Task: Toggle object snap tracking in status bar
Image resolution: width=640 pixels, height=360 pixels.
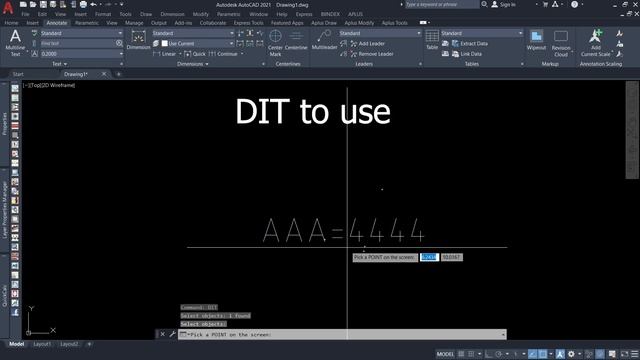Action: 533,354
